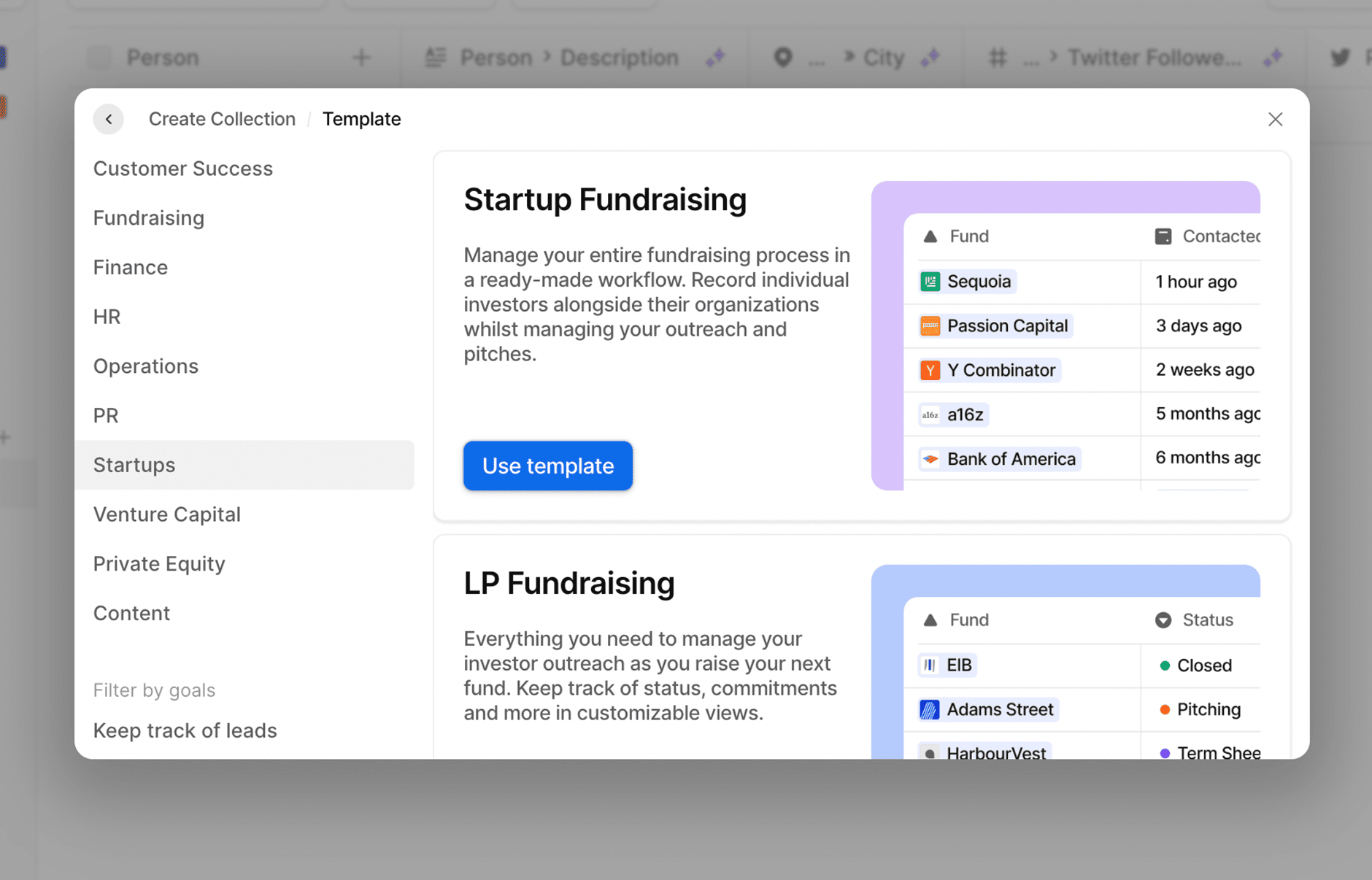Image resolution: width=1372 pixels, height=880 pixels.
Task: Click the Y Combinator logo icon
Action: [x=930, y=370]
